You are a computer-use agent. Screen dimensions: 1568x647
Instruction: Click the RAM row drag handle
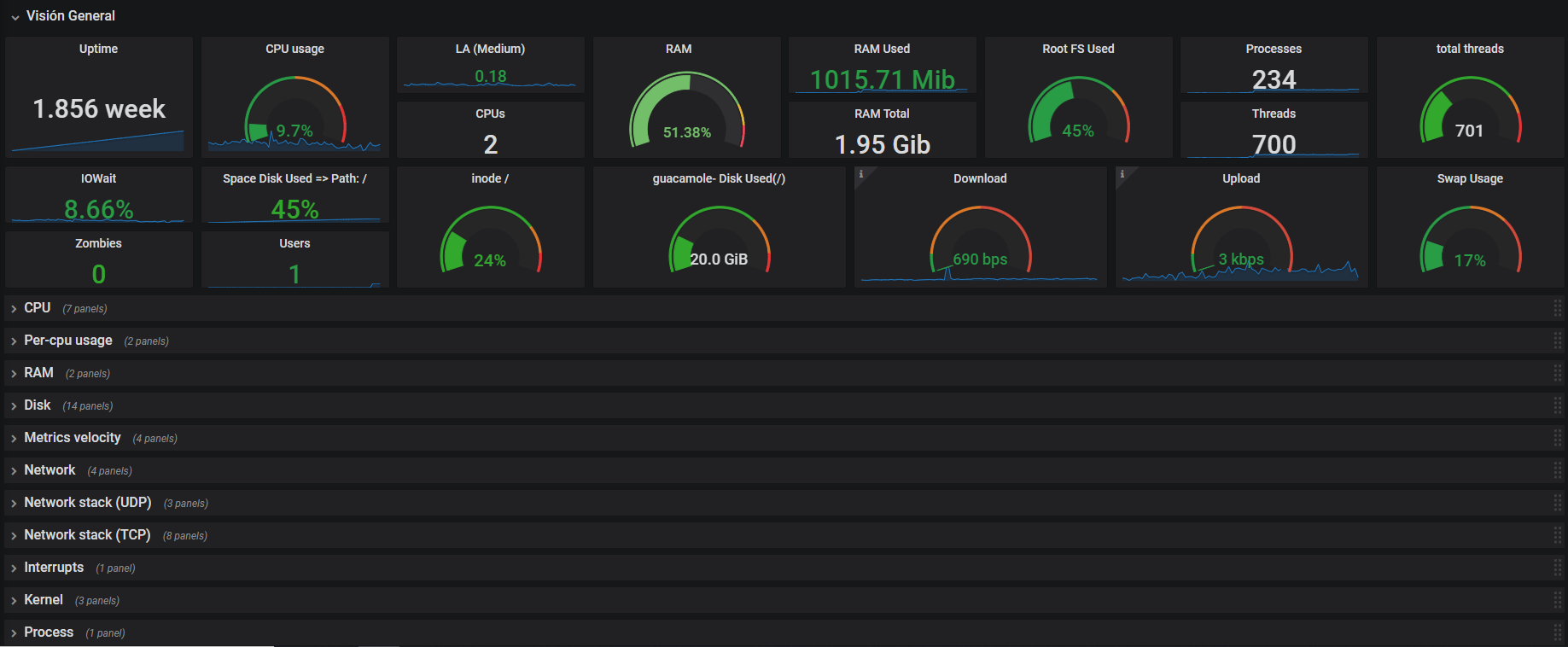[1558, 373]
